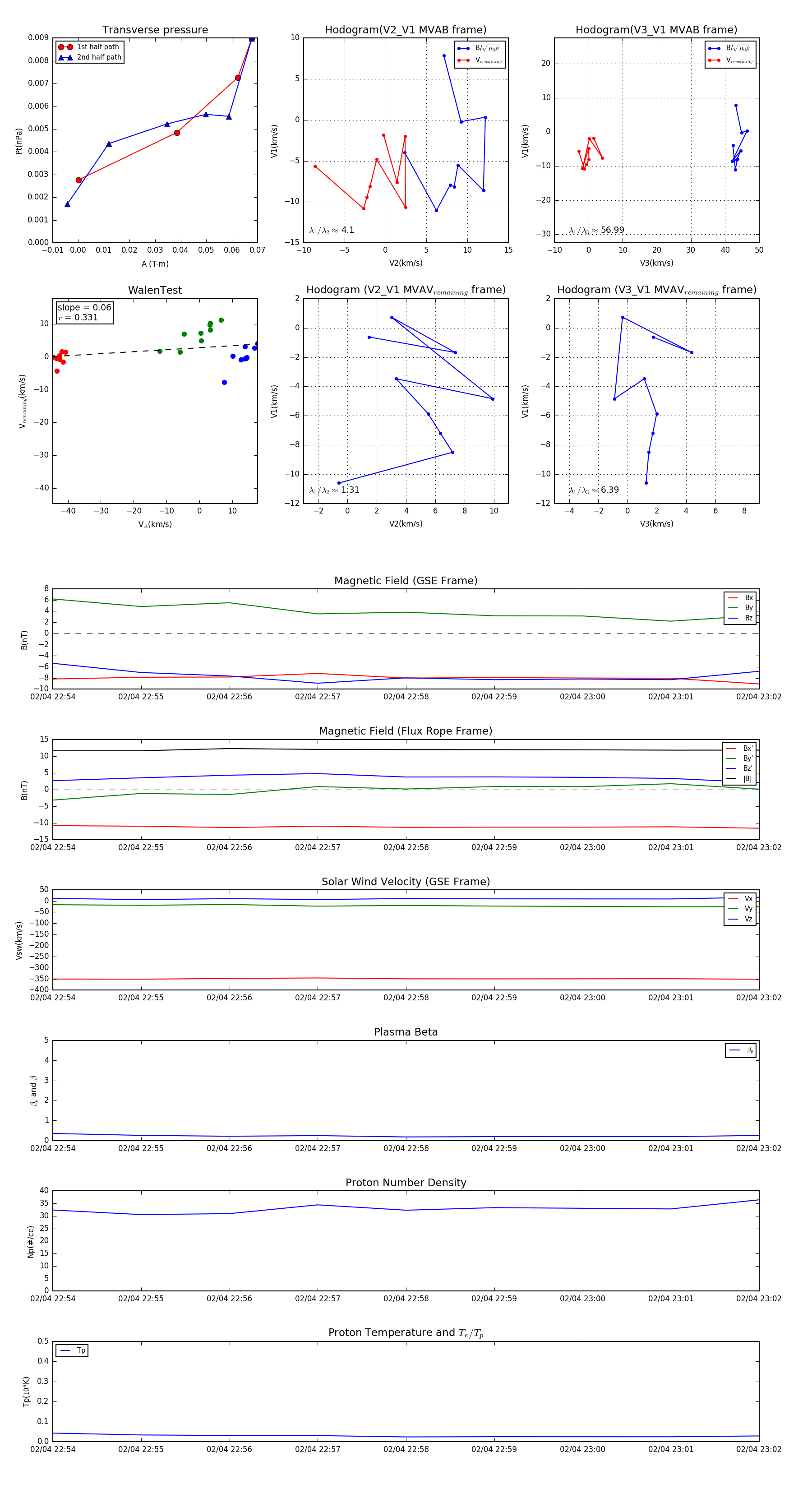Viewport: 812px width, 1489px height.
Task: Click the 'V_A(km/s)' x-axis label of WalenTest
Action: click(x=155, y=524)
